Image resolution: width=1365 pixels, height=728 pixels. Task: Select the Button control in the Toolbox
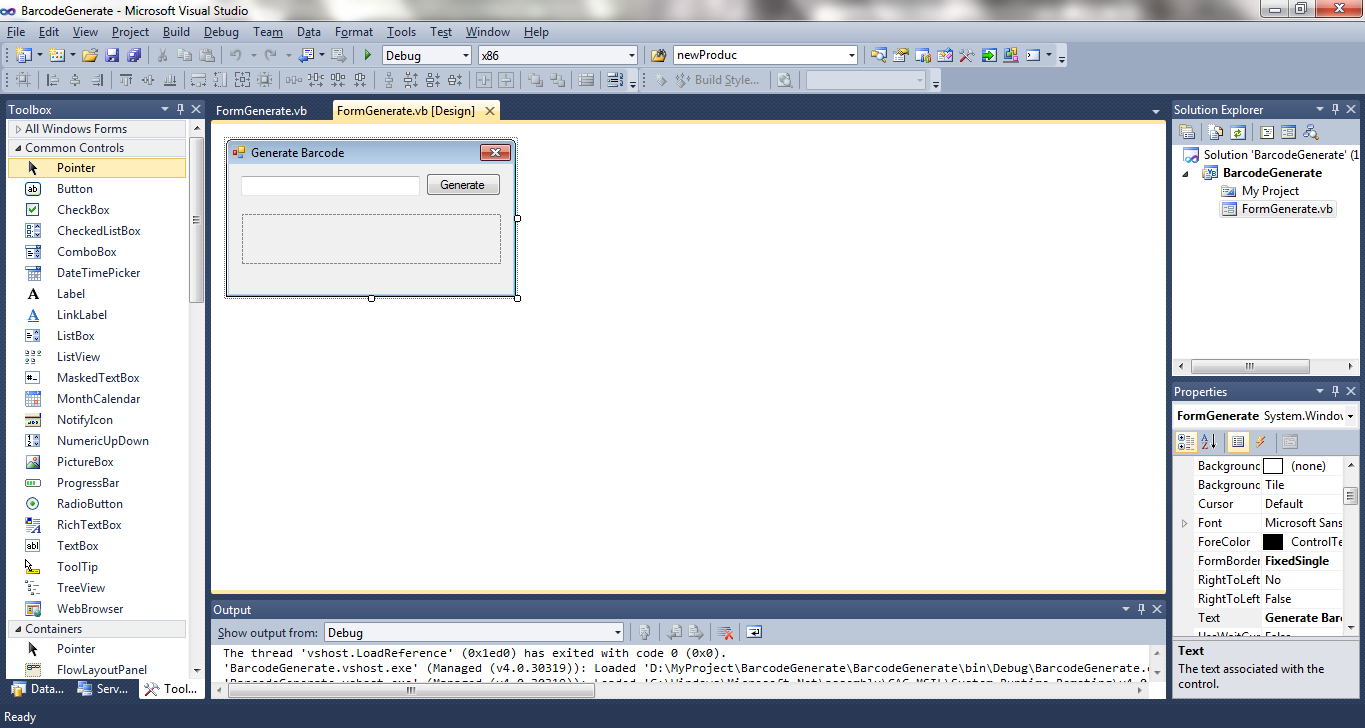74,188
